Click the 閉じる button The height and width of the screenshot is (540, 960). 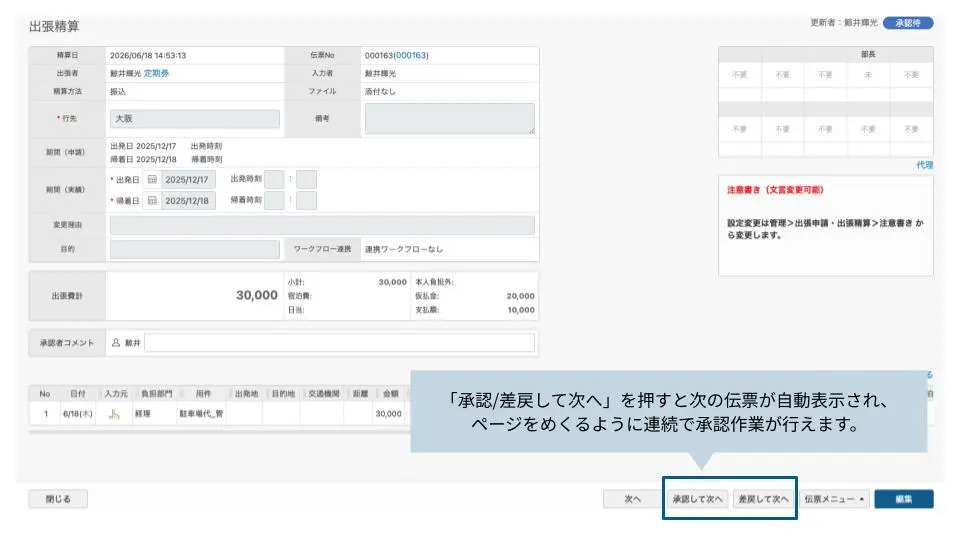pos(58,499)
